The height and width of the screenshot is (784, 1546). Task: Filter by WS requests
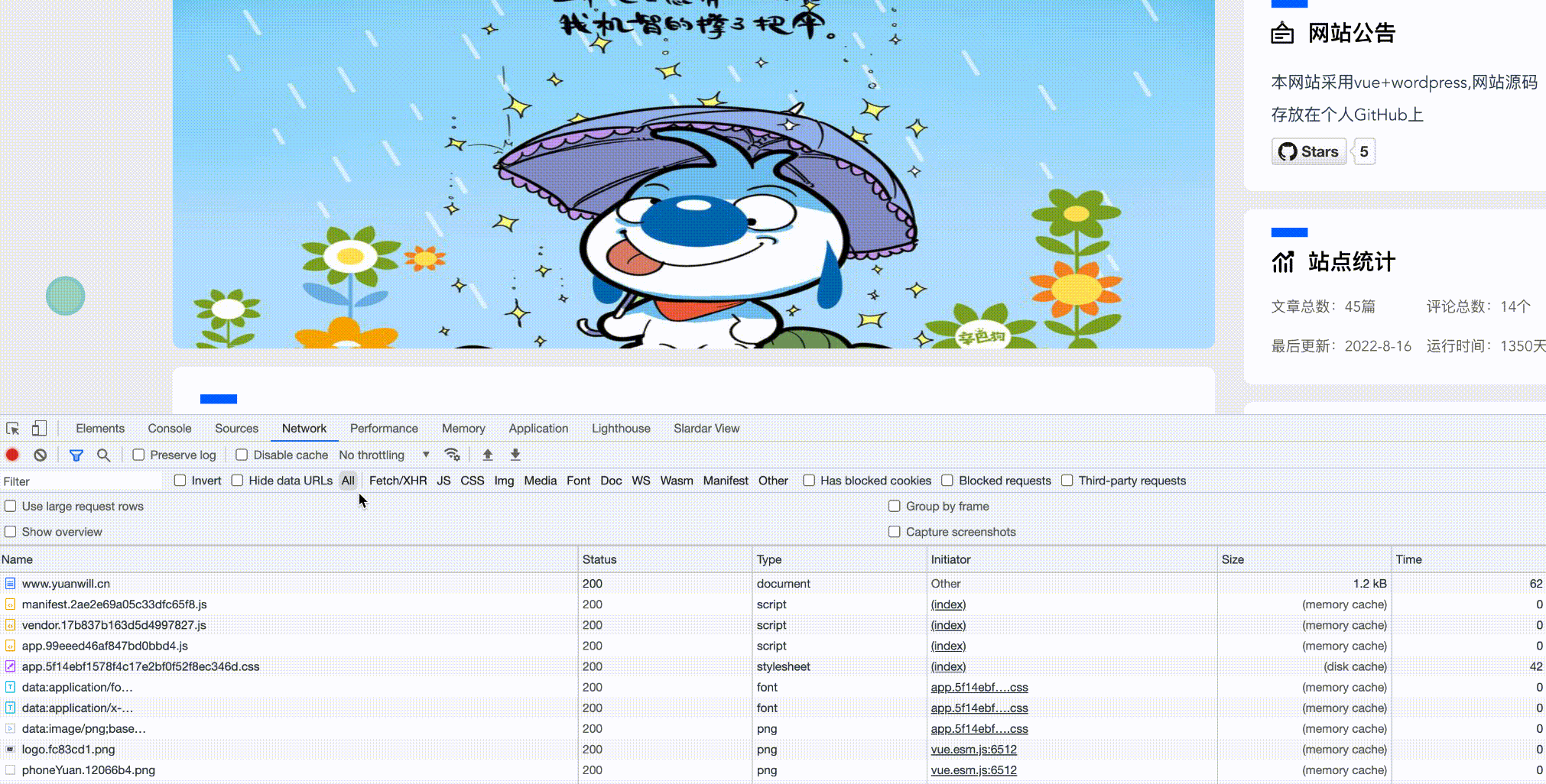pyautogui.click(x=641, y=481)
